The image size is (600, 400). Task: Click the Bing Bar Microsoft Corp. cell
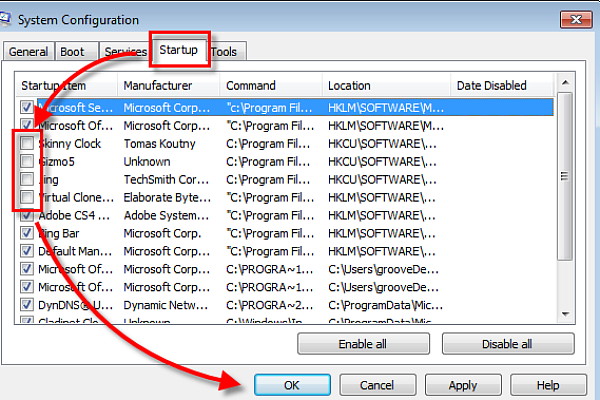[x=162, y=233]
